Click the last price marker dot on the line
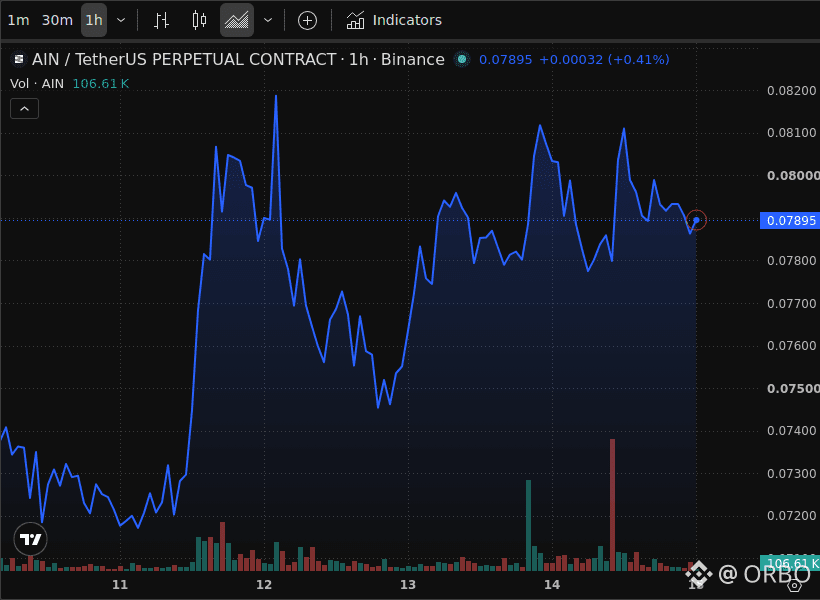The height and width of the screenshot is (600, 820). tap(696, 220)
